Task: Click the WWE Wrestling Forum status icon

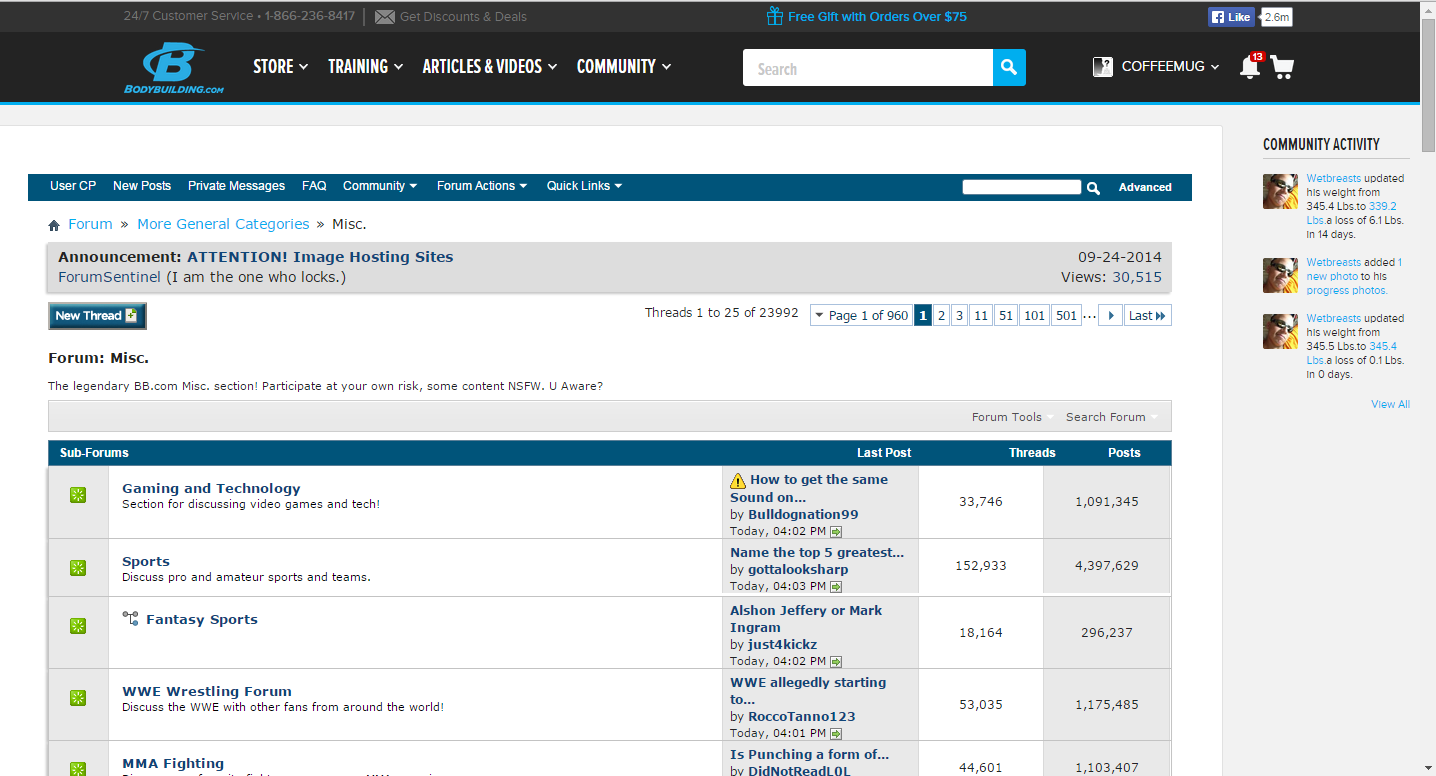Action: click(78, 698)
